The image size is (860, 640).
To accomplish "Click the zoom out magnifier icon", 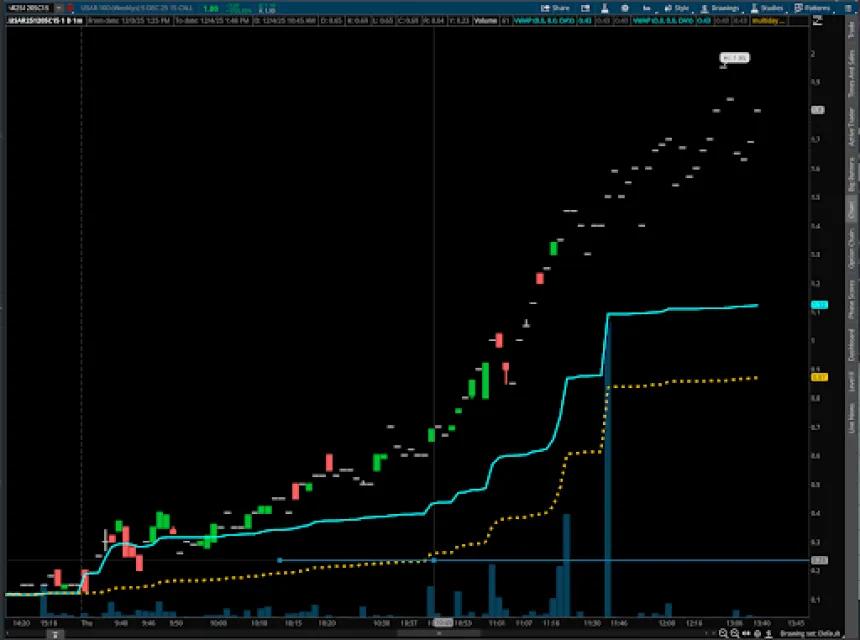I will pyautogui.click(x=735, y=633).
